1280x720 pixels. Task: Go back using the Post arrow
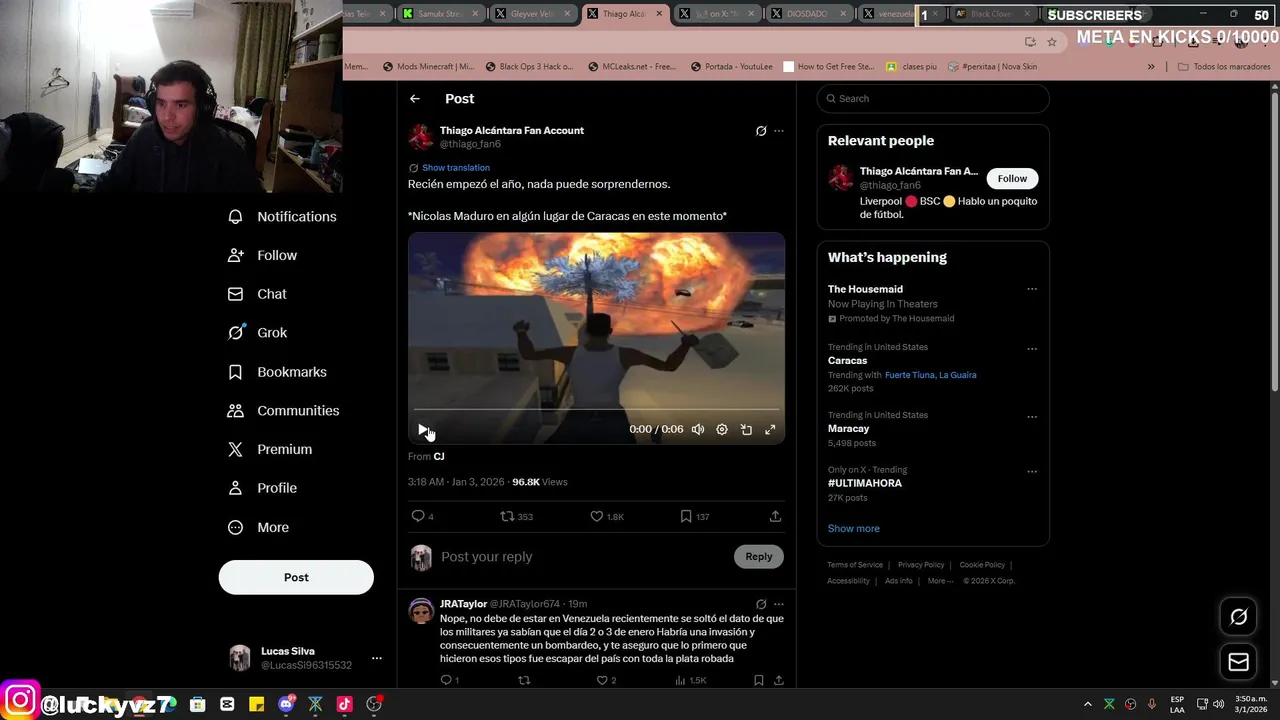pyautogui.click(x=415, y=99)
